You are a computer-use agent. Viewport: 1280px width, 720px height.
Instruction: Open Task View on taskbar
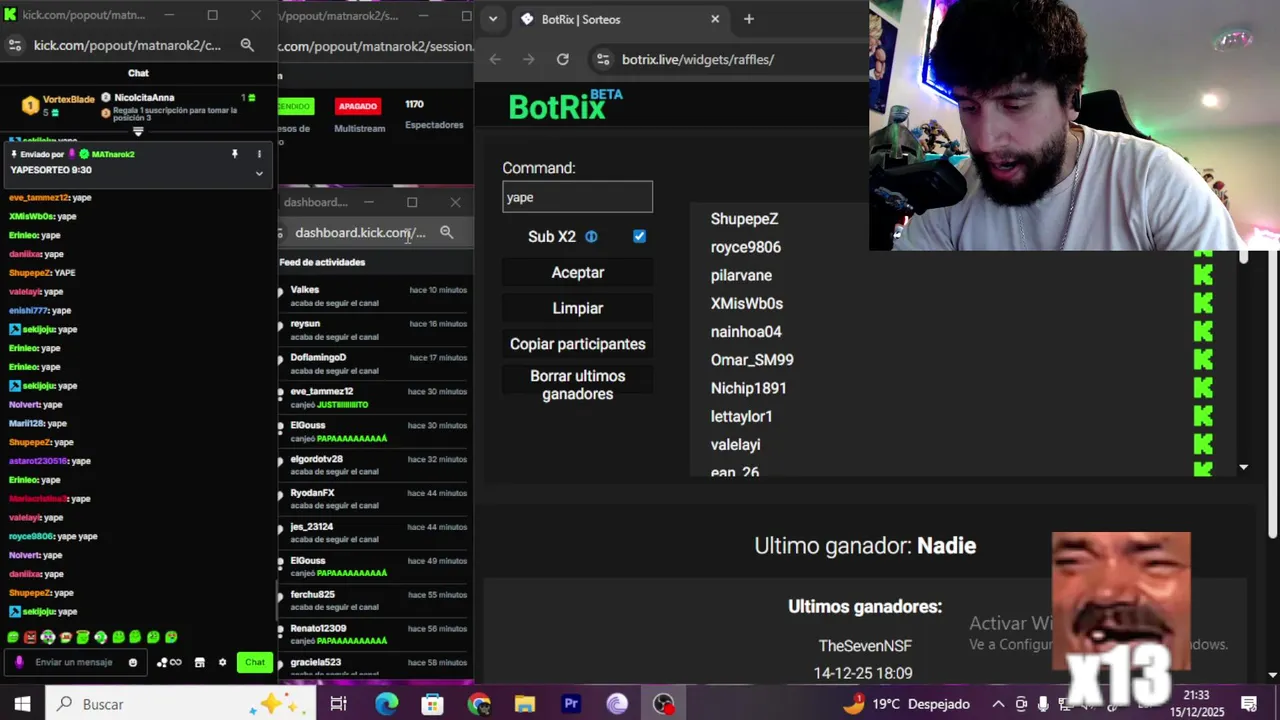tap(338, 704)
